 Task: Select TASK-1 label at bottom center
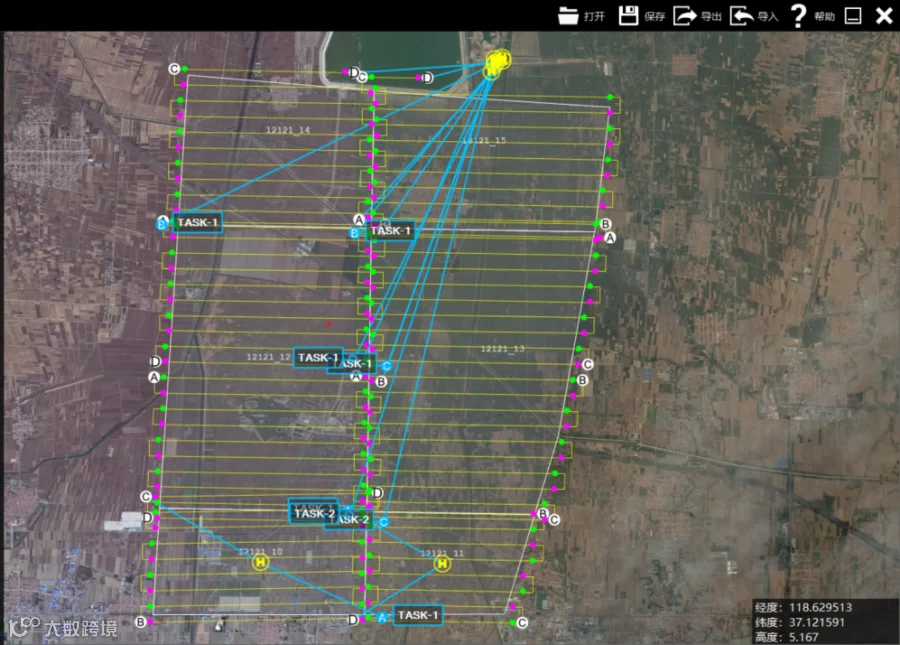click(x=418, y=615)
